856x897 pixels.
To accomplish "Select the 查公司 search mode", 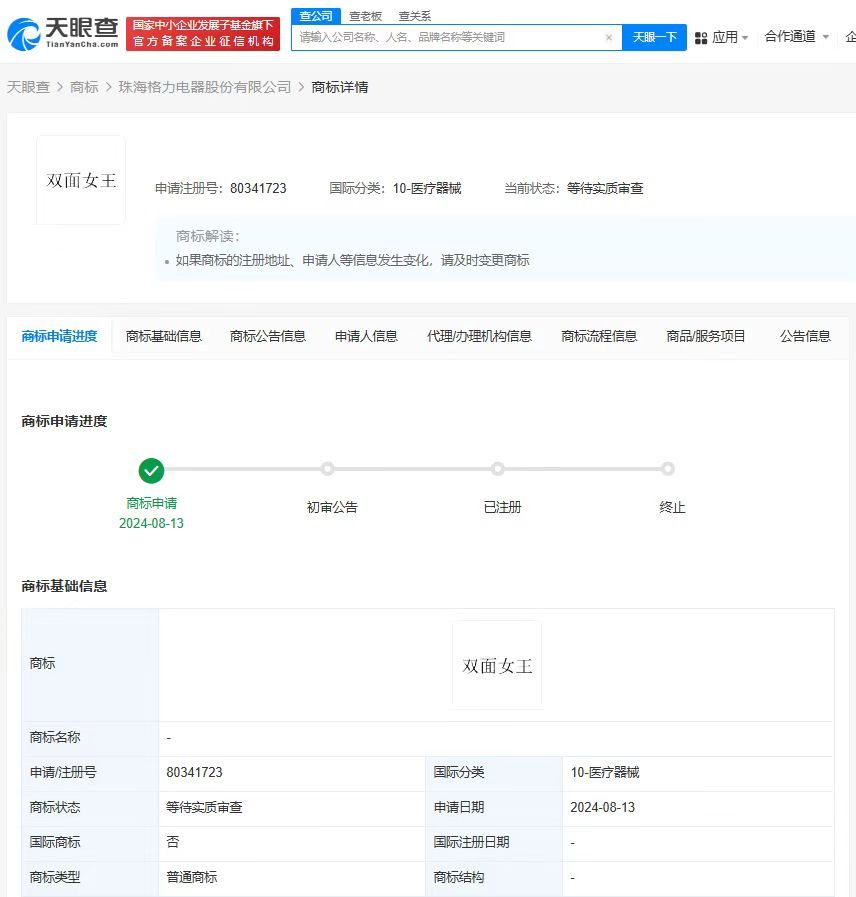I will pos(316,15).
